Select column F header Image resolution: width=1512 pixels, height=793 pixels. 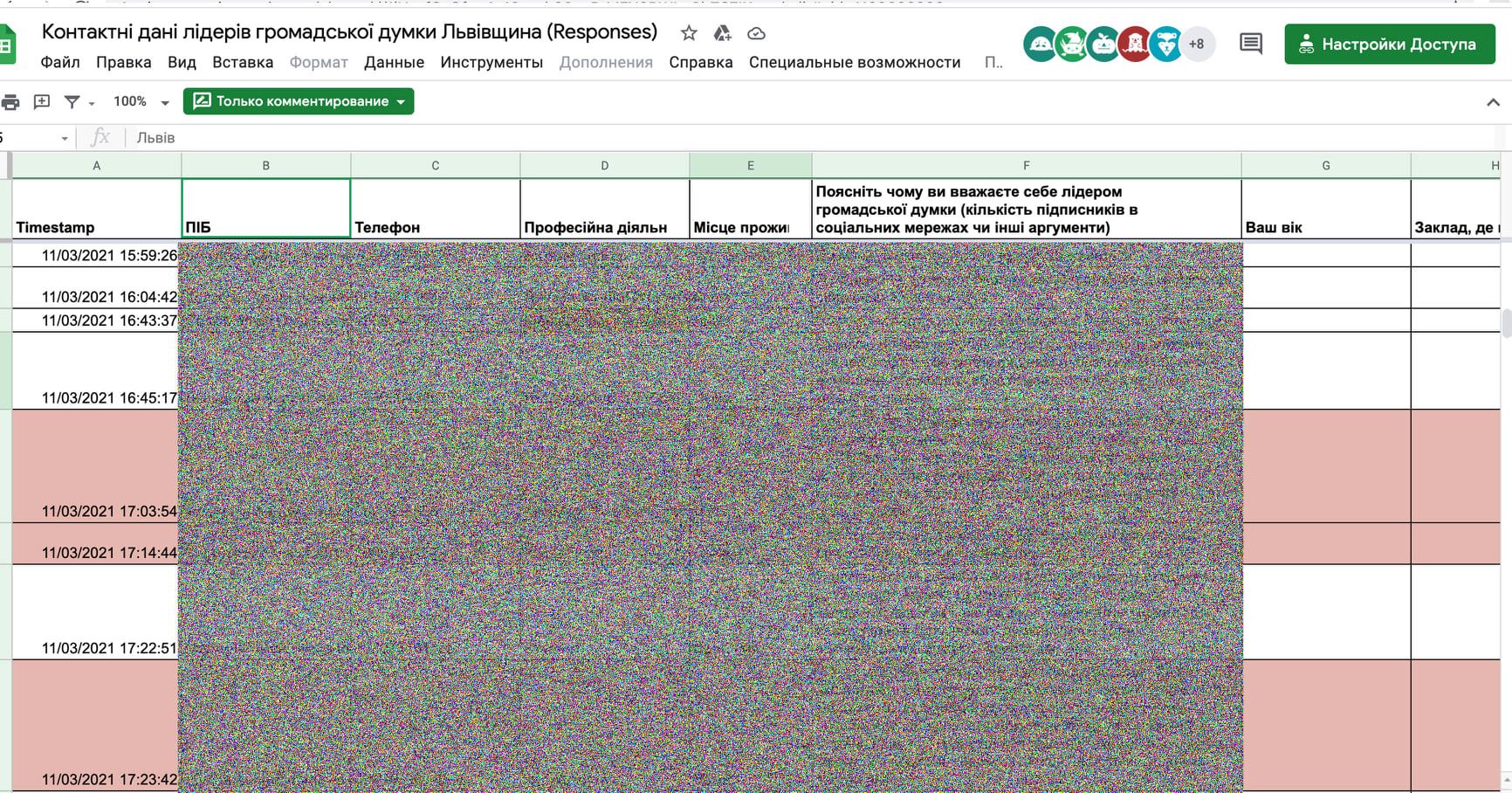[1026, 165]
